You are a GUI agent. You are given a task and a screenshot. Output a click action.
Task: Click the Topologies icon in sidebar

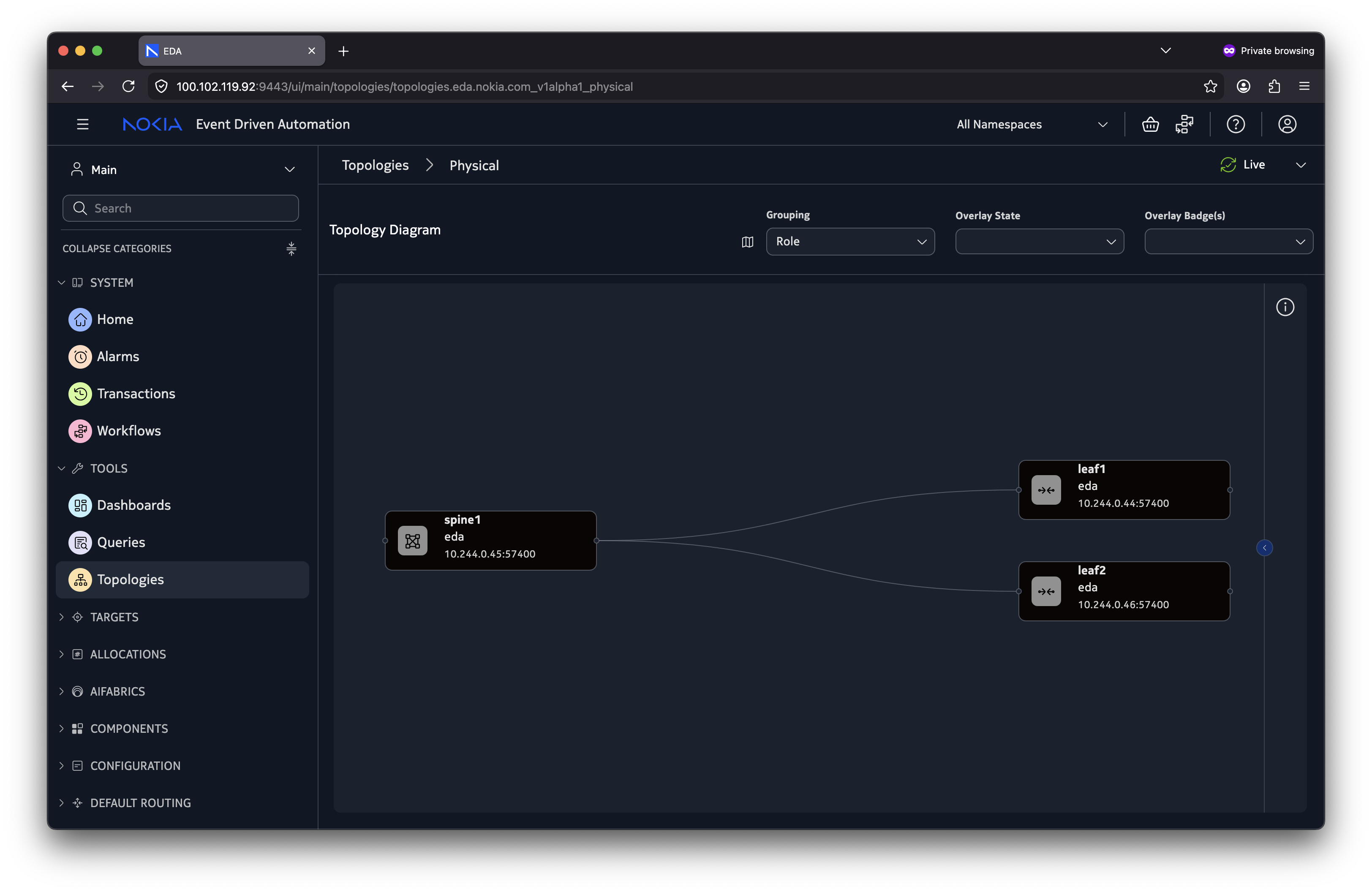80,580
